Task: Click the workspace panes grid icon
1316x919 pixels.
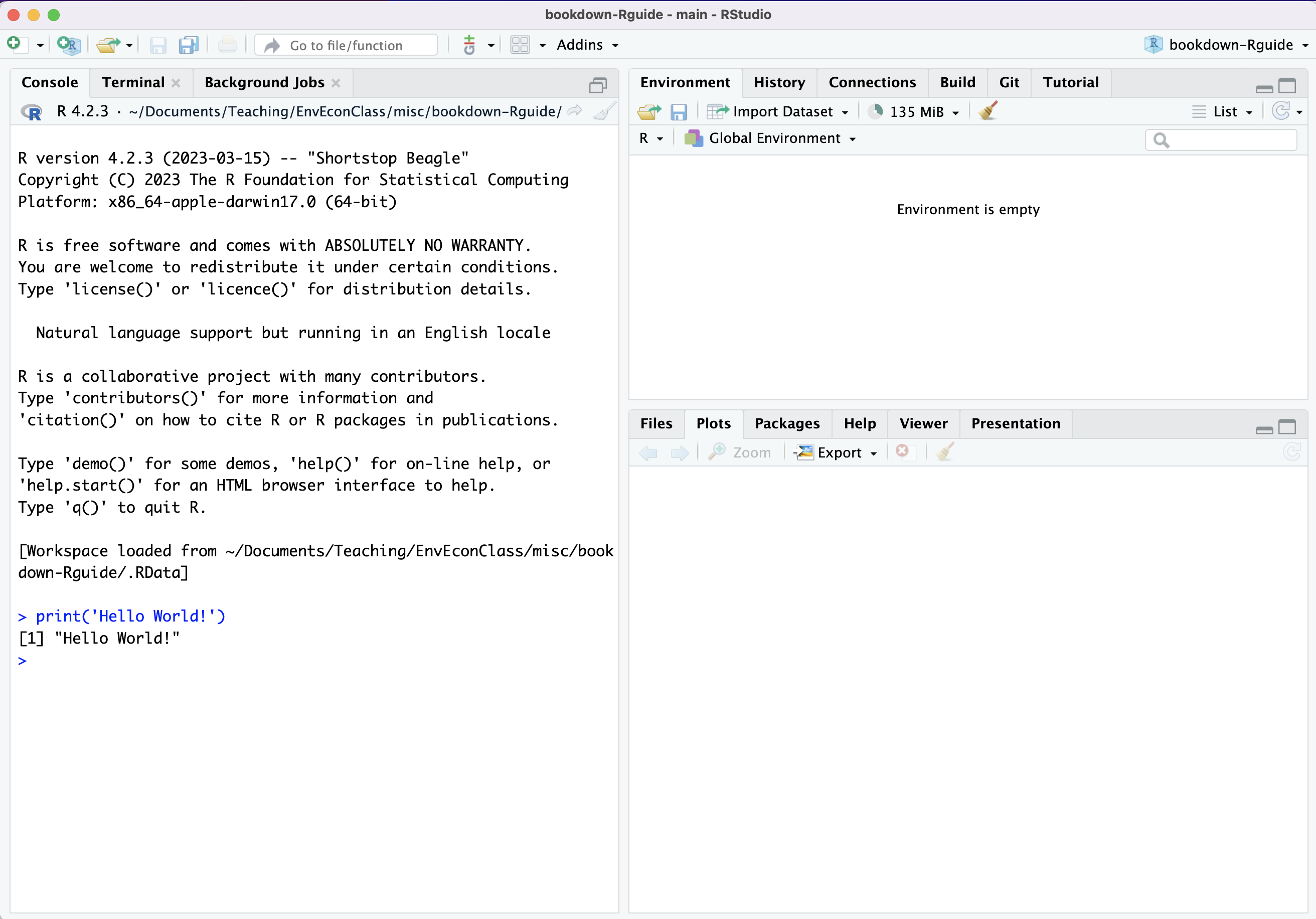Action: [x=520, y=45]
